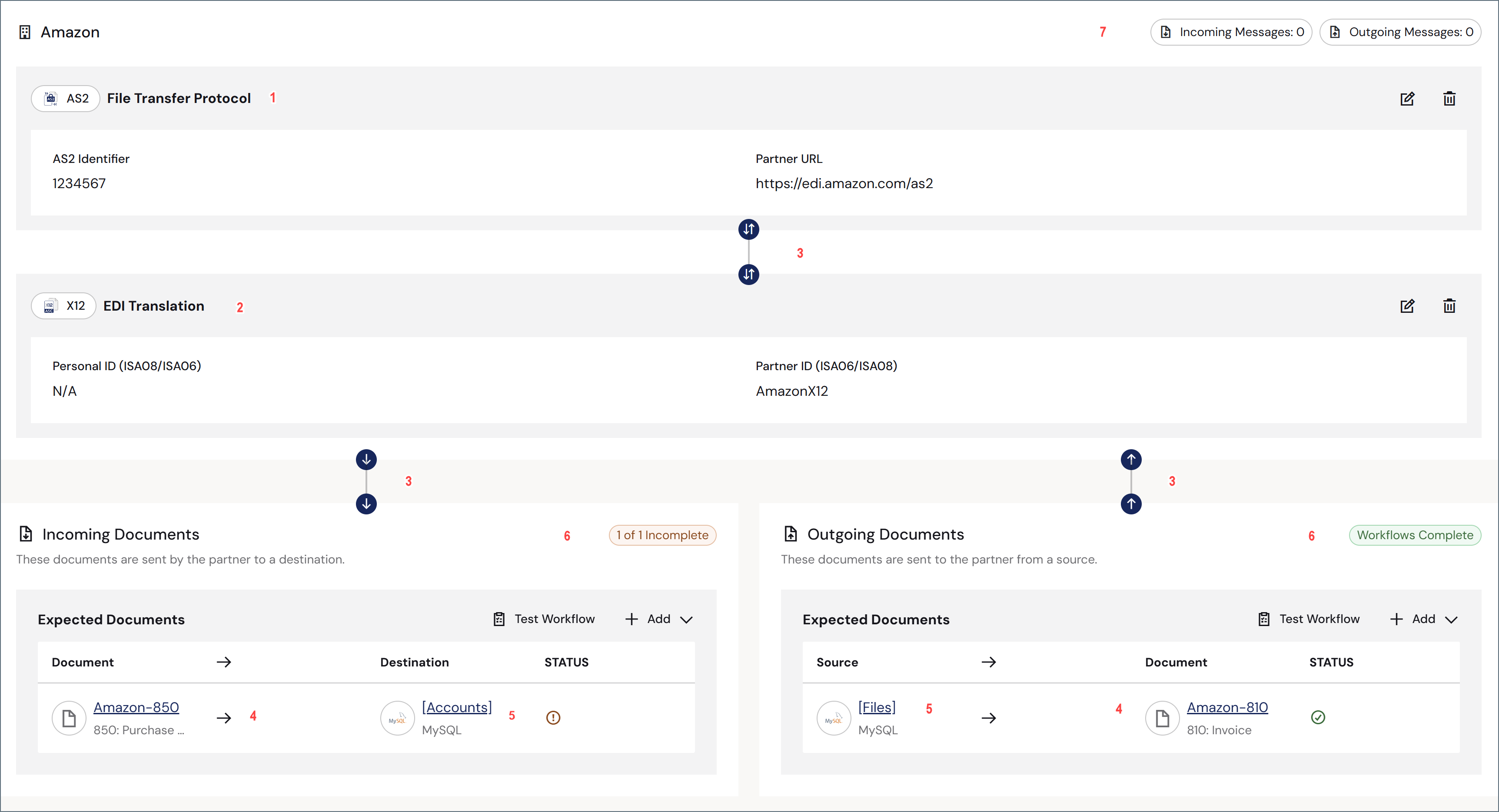The image size is (1499, 812).
Task: Click the MySQL icon beside [Accounts]
Action: coord(397,718)
